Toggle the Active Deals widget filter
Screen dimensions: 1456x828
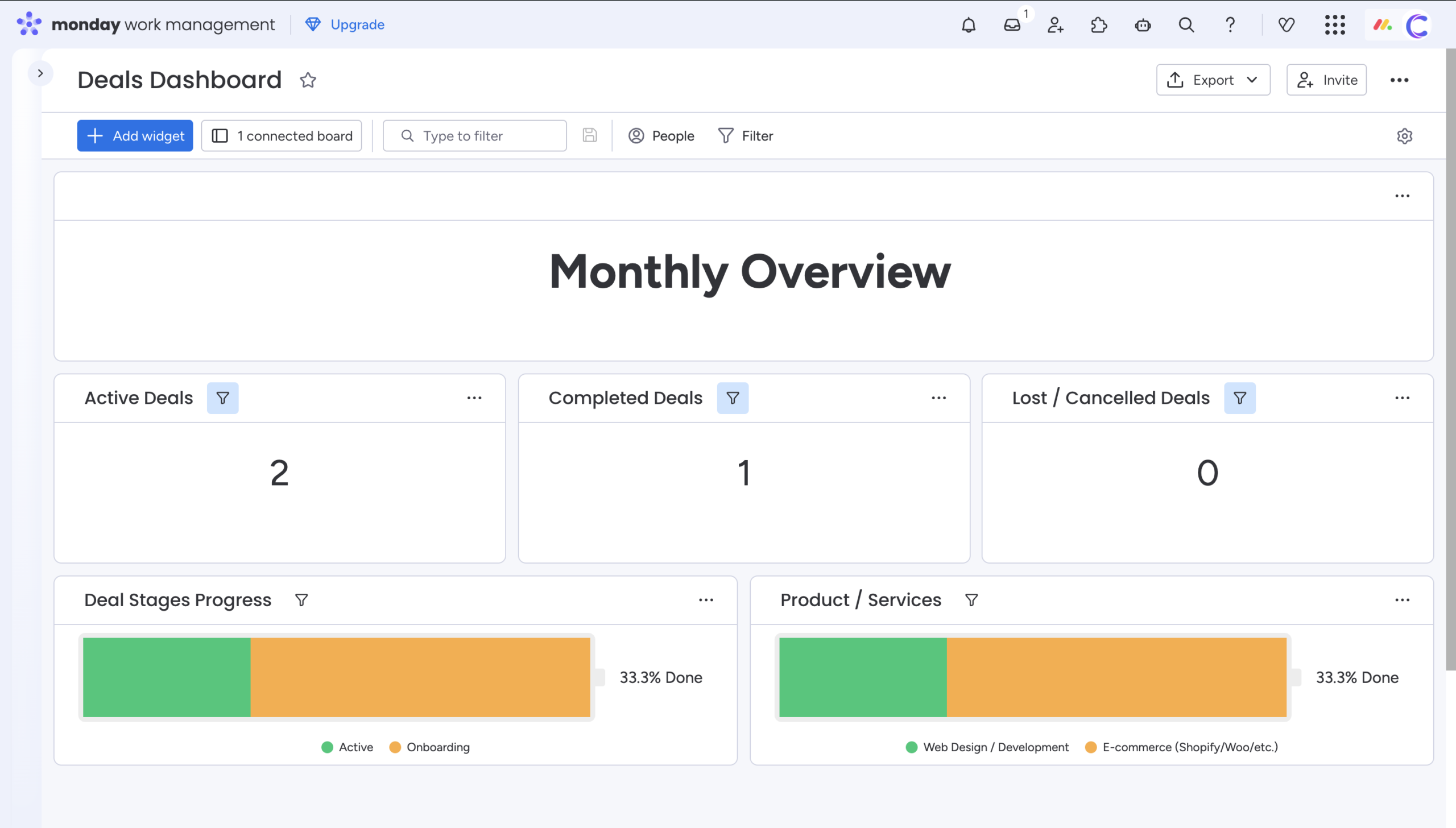[x=223, y=398]
